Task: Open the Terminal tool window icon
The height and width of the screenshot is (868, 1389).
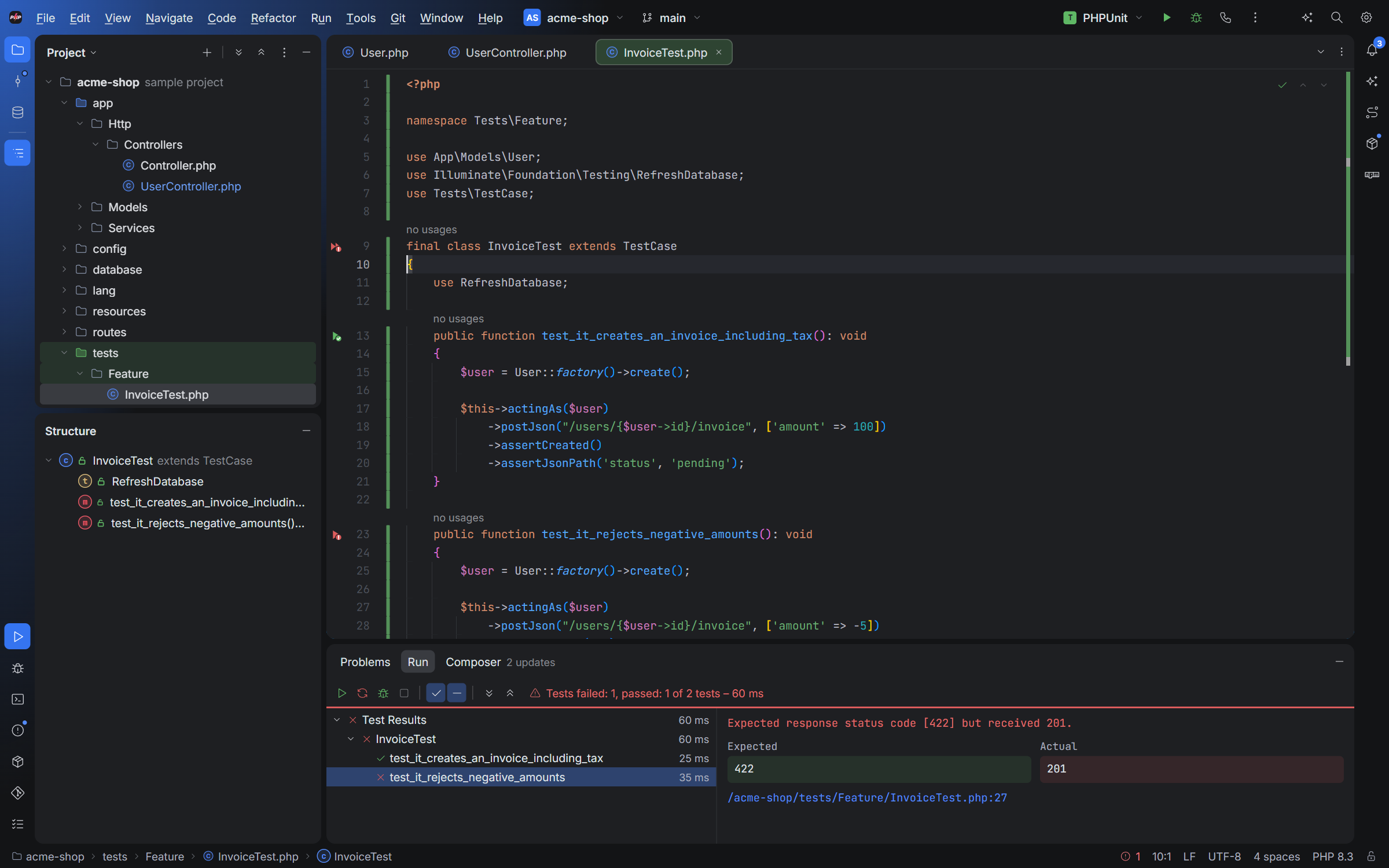Action: click(x=17, y=700)
